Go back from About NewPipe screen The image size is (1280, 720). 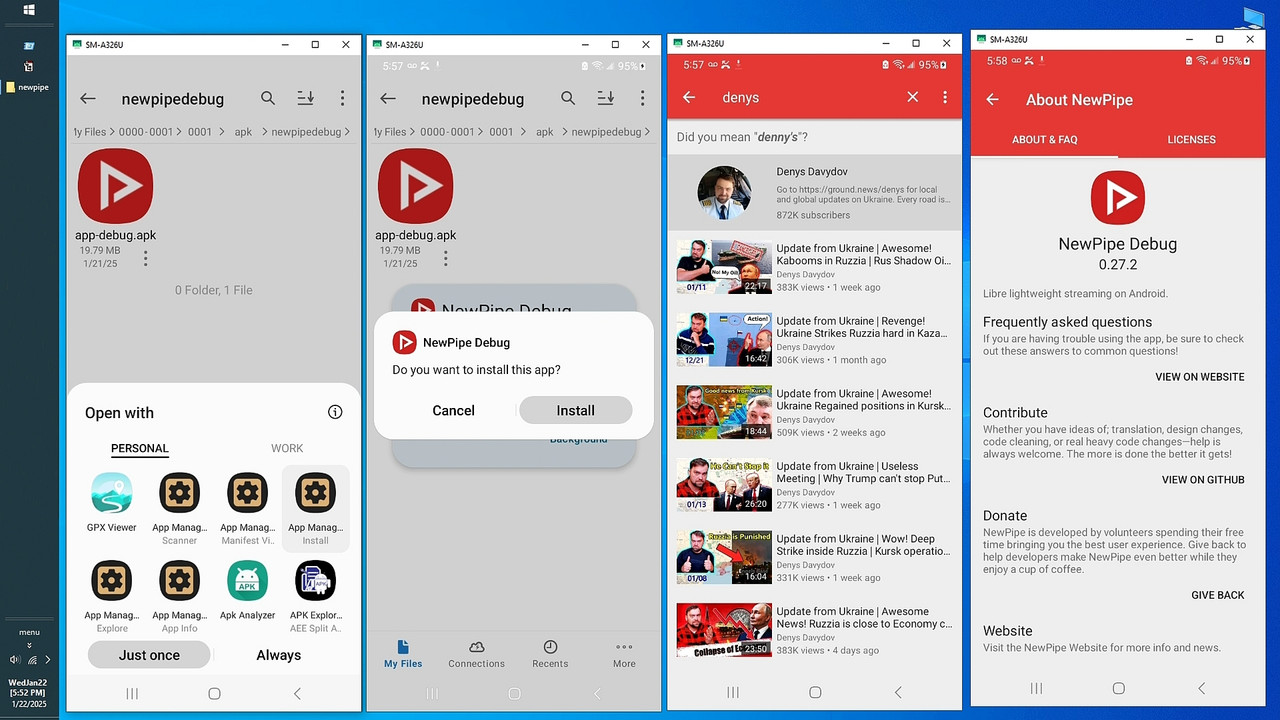tap(992, 99)
